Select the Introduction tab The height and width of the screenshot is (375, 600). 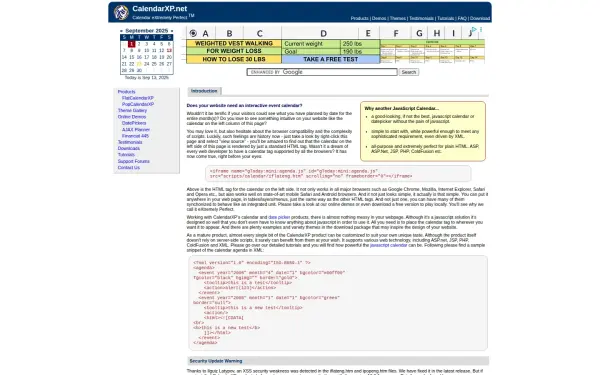[x=204, y=91]
